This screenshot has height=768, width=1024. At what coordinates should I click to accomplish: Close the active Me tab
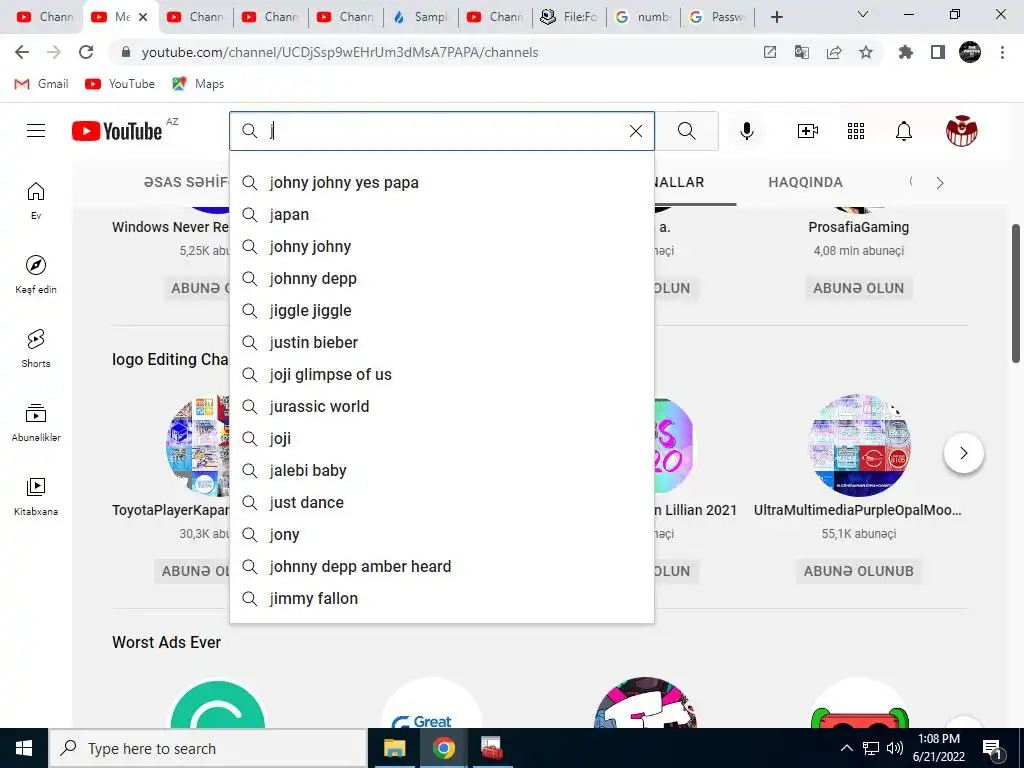pos(143,17)
